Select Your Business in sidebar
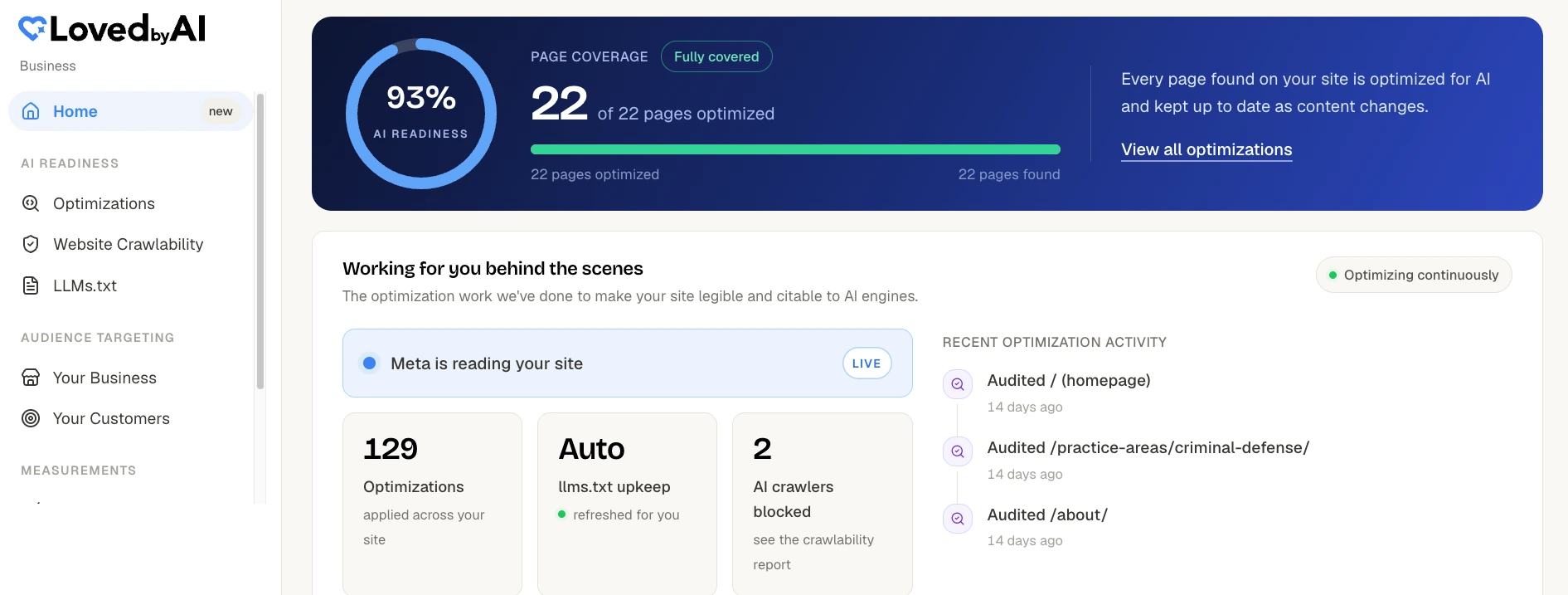The height and width of the screenshot is (595, 1568). click(x=130, y=378)
